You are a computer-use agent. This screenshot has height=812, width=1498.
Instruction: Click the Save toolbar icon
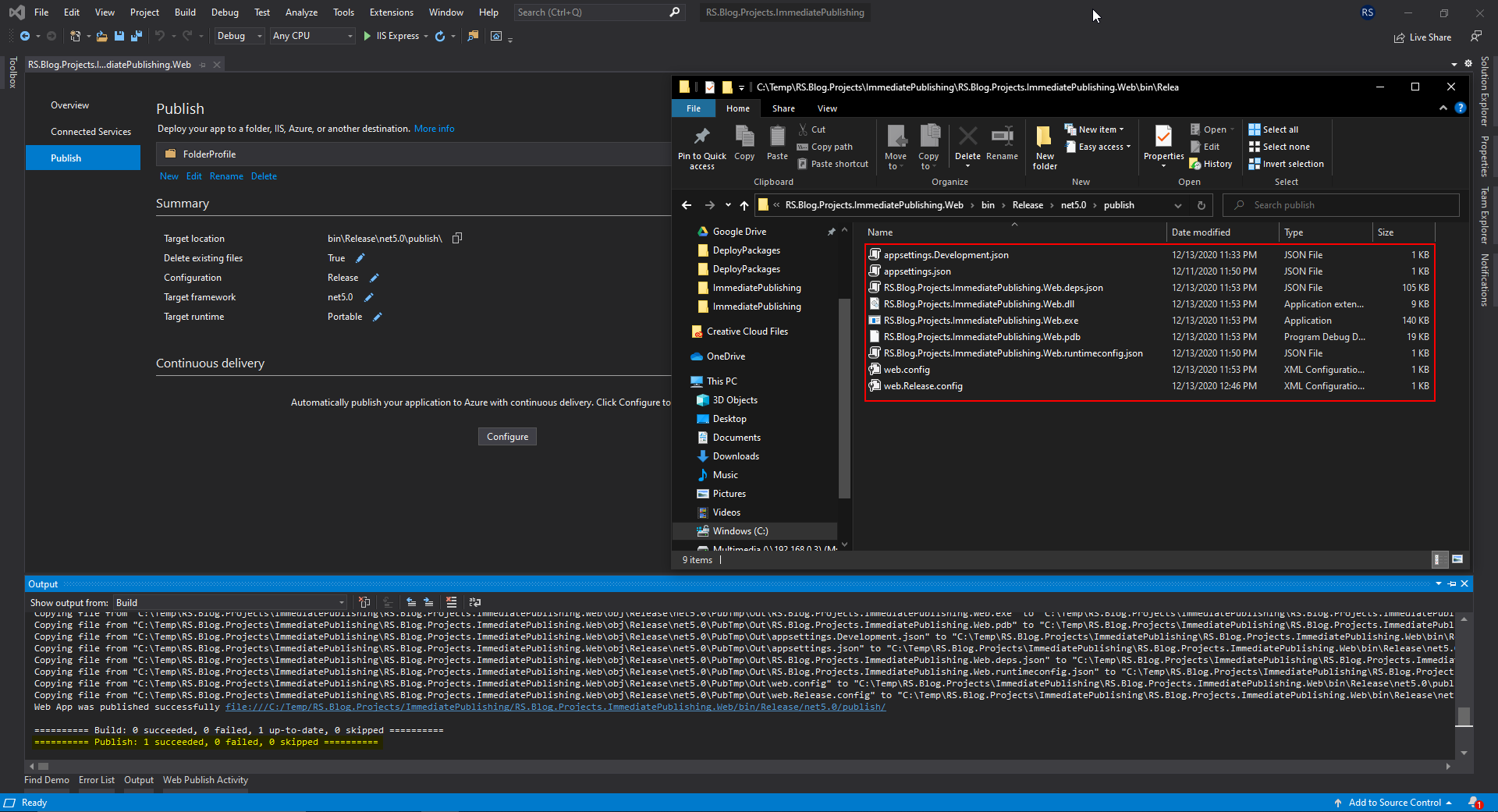pos(119,36)
